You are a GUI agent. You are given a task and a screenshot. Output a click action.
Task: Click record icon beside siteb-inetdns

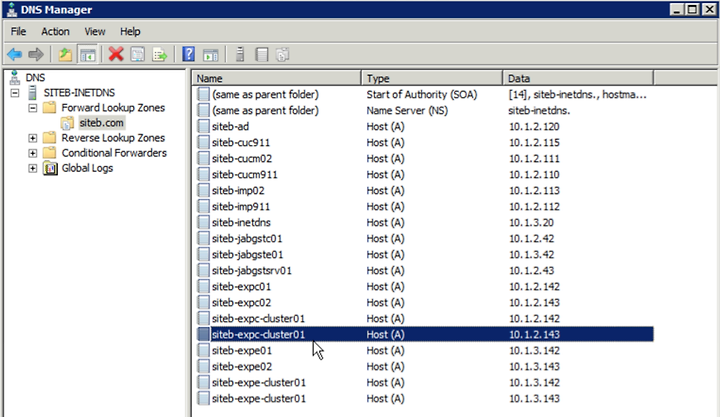click(x=203, y=223)
